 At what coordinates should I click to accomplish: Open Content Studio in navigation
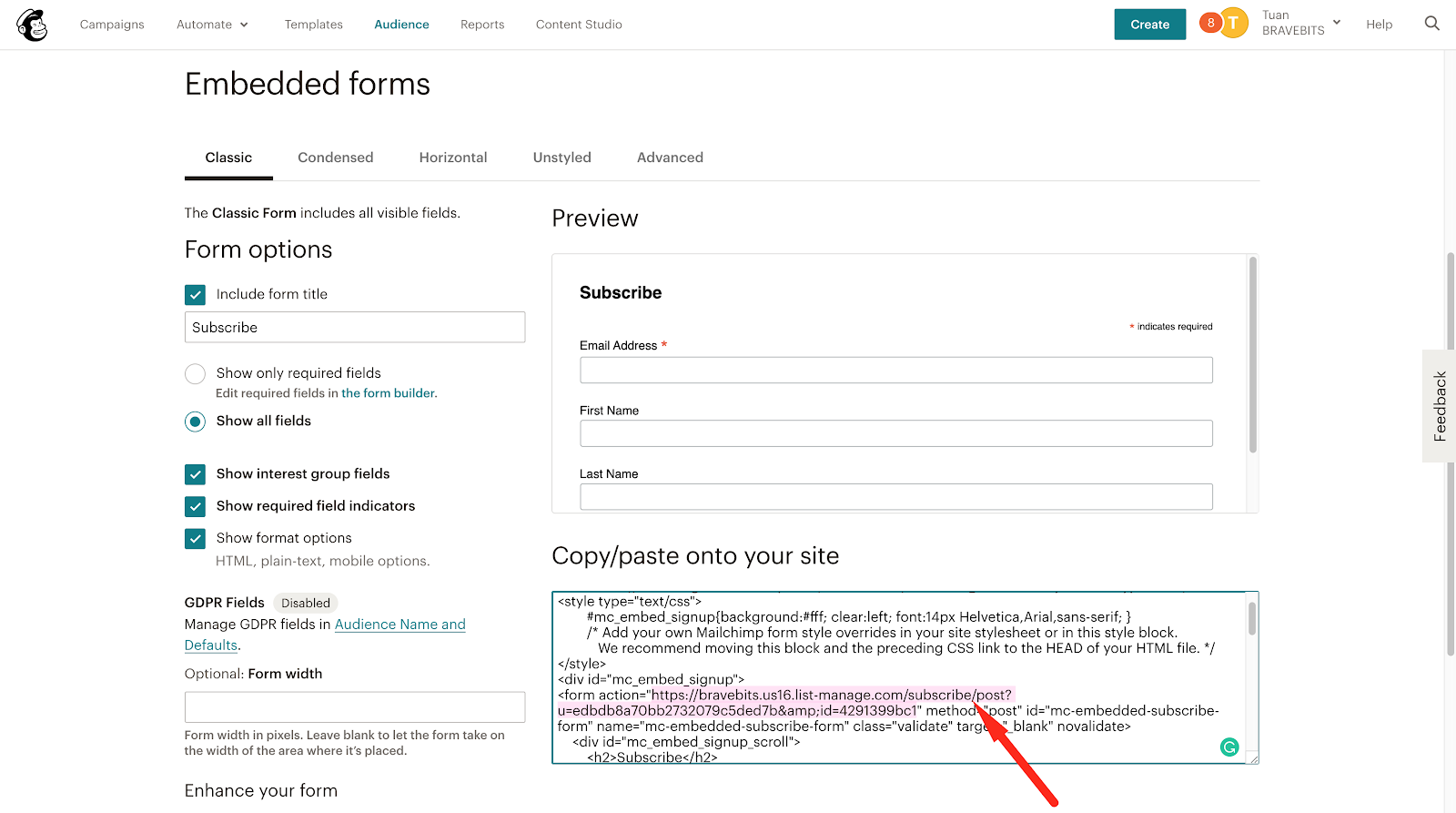tap(579, 25)
